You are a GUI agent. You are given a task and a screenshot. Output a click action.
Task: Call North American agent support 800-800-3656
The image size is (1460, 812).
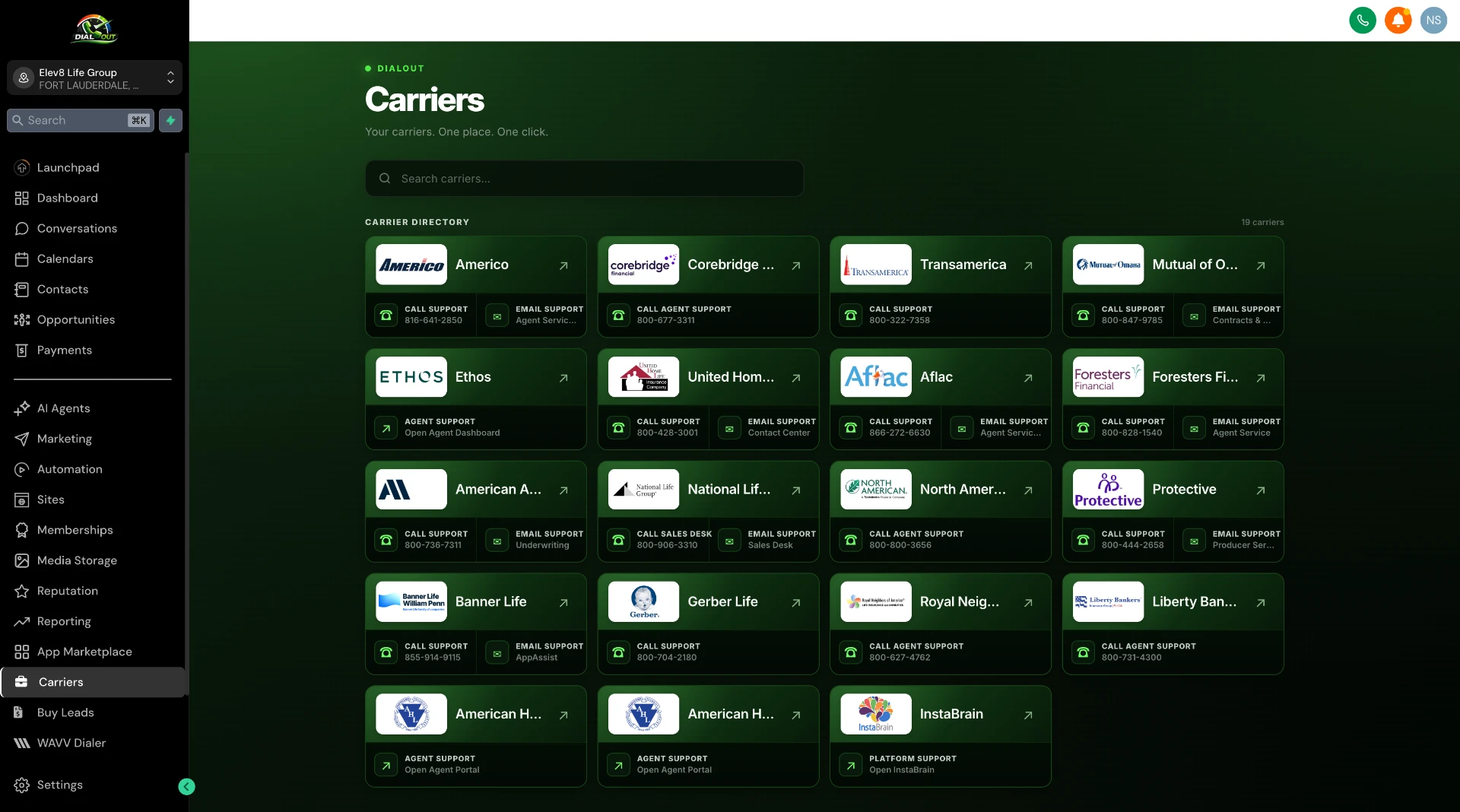pos(941,540)
